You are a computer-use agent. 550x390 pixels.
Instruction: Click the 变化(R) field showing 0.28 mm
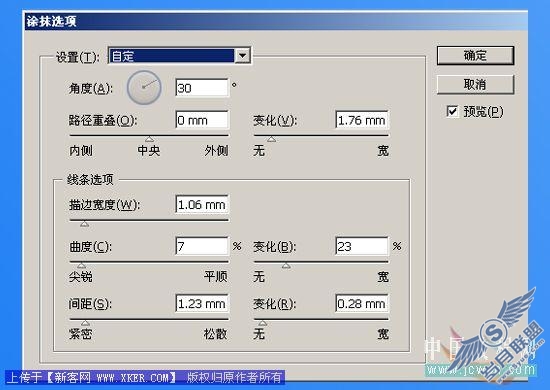tap(362, 303)
